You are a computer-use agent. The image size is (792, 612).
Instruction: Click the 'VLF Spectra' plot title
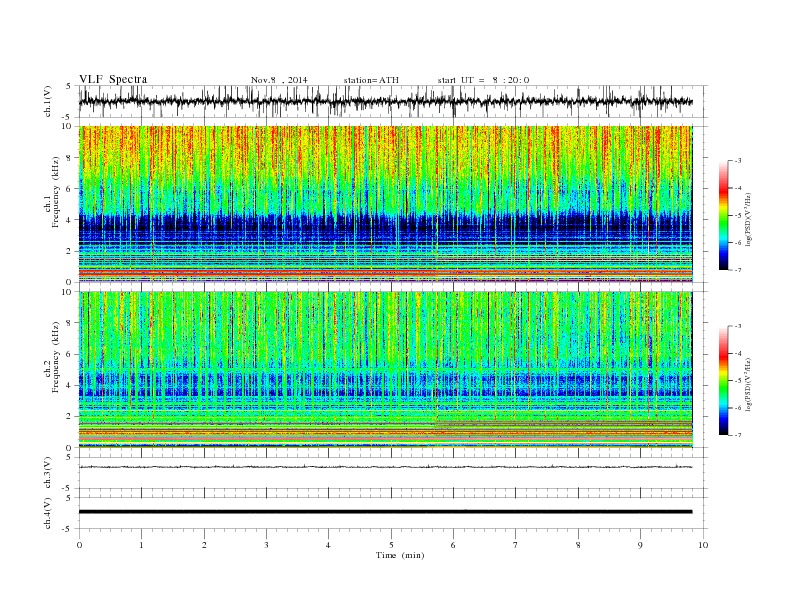tap(113, 79)
